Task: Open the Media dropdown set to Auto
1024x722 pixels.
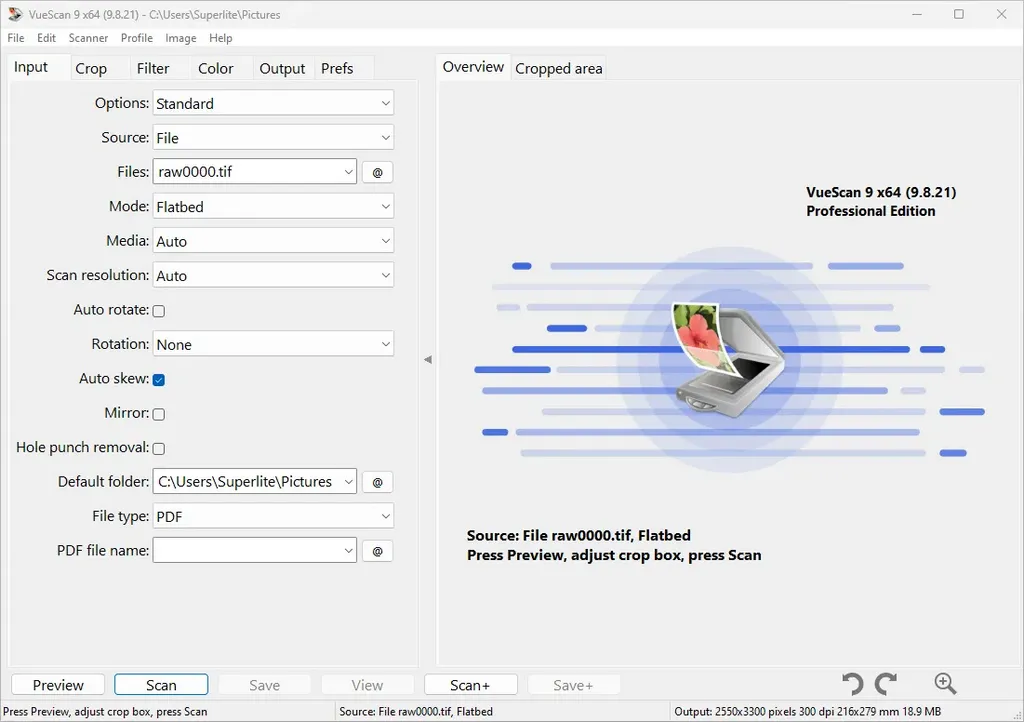Action: [x=273, y=241]
